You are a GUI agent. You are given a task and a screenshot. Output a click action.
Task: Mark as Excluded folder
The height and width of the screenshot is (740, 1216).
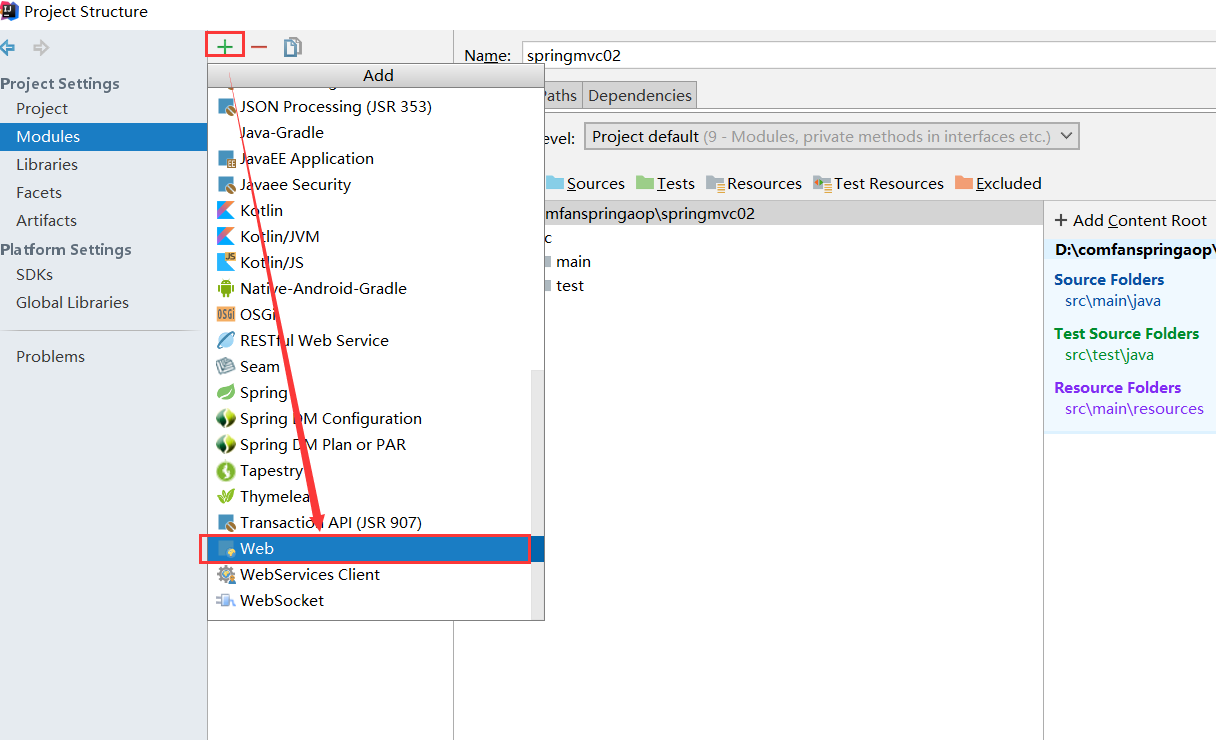(998, 183)
